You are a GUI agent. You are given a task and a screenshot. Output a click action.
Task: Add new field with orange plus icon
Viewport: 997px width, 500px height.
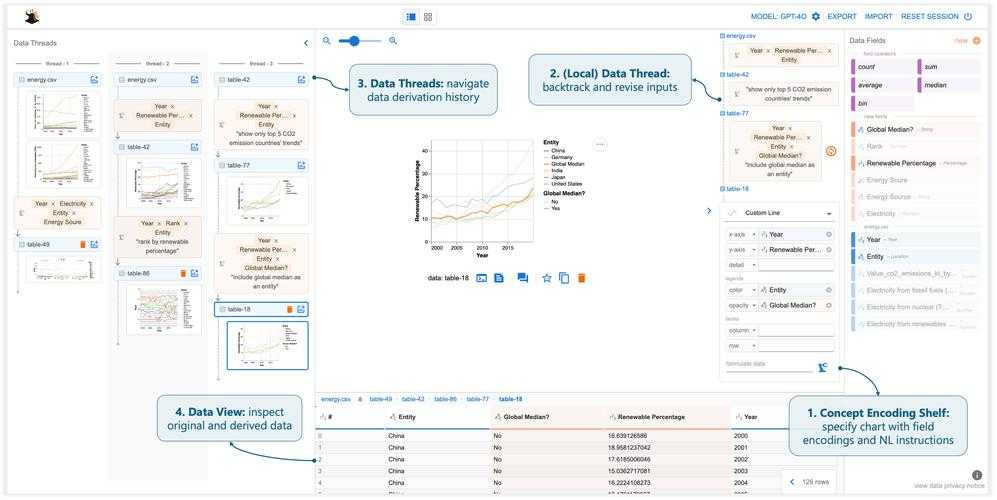click(x=977, y=41)
